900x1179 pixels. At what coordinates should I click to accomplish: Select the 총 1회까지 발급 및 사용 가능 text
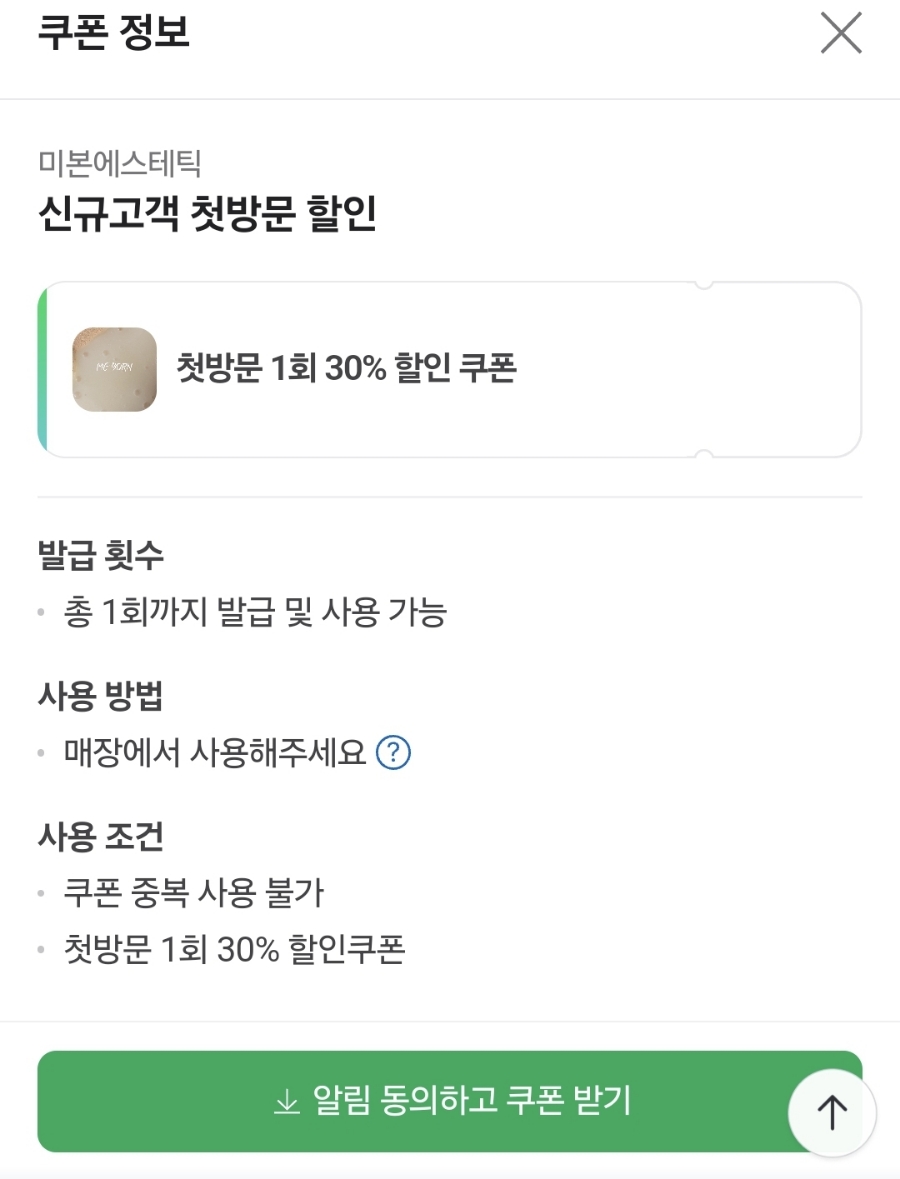point(255,612)
